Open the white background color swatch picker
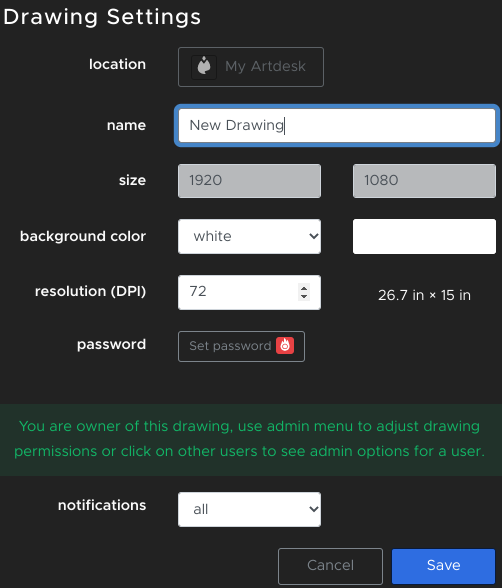 tap(424, 237)
